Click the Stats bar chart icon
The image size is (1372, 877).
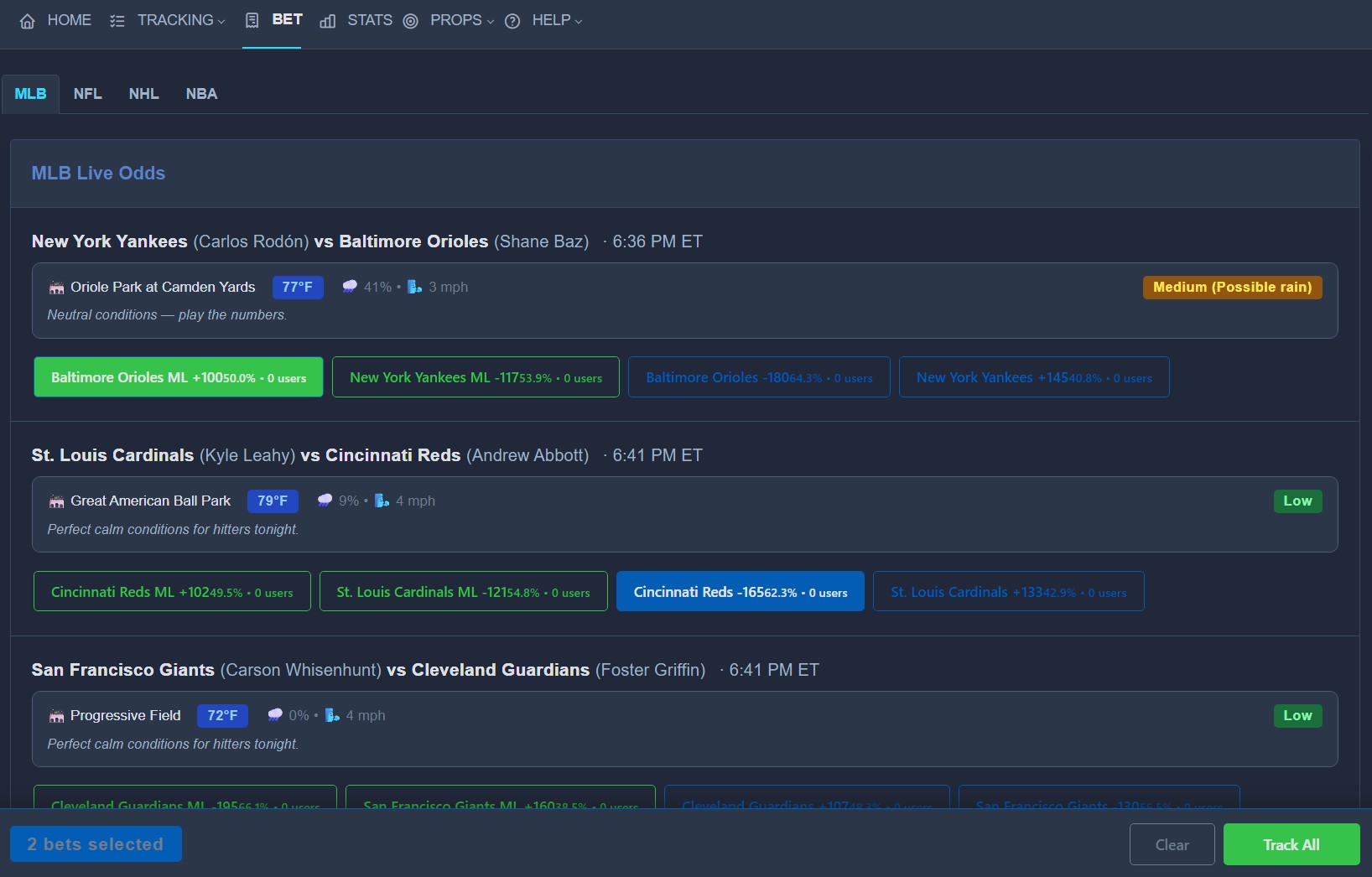[x=328, y=21]
